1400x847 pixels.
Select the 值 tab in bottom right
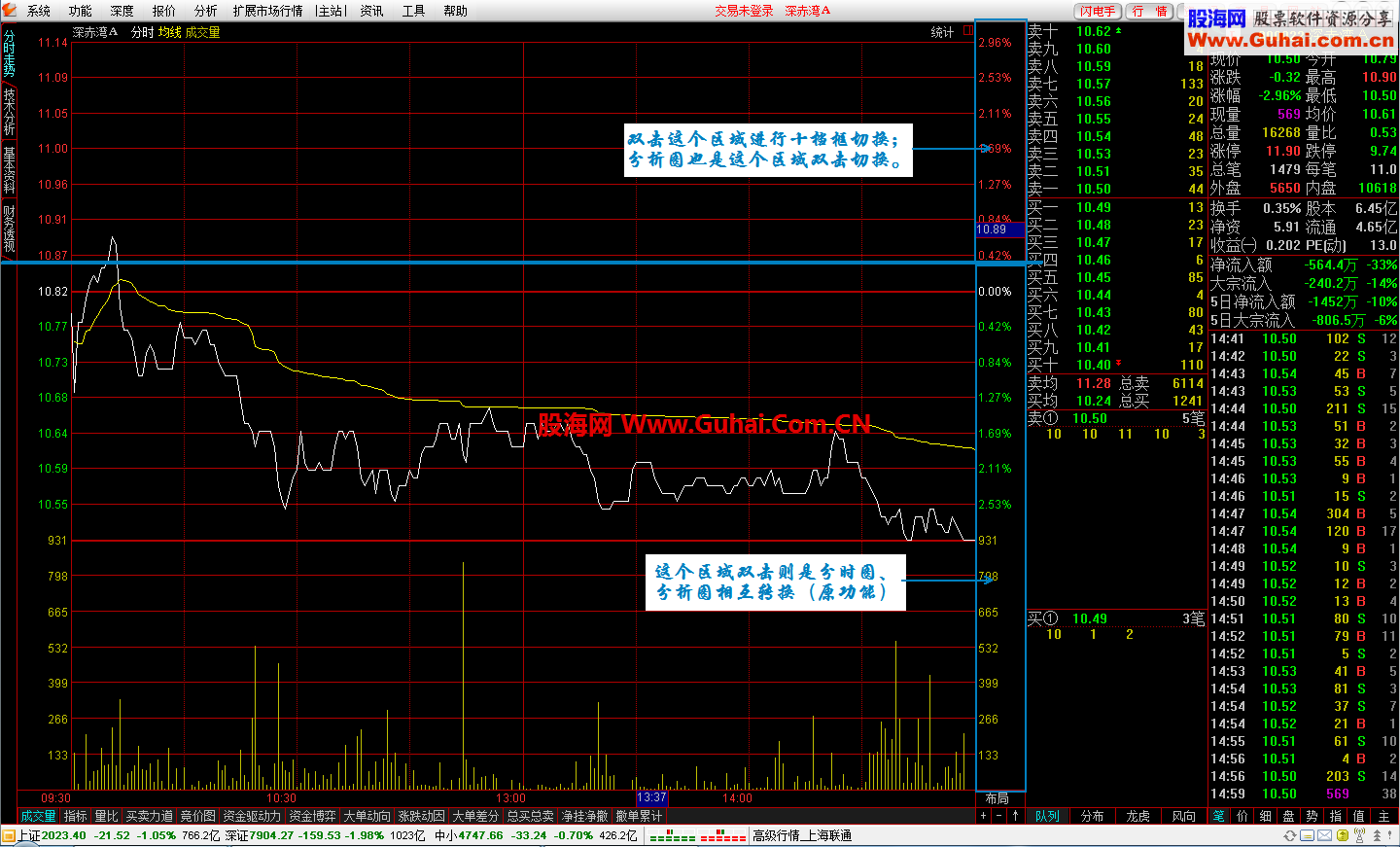point(1359,816)
